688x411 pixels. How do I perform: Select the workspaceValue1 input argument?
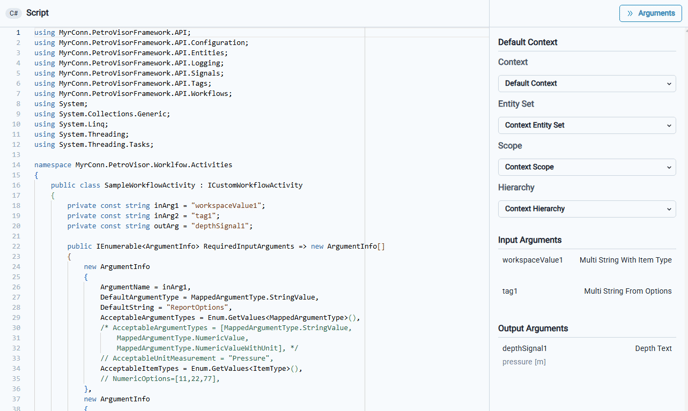point(533,260)
